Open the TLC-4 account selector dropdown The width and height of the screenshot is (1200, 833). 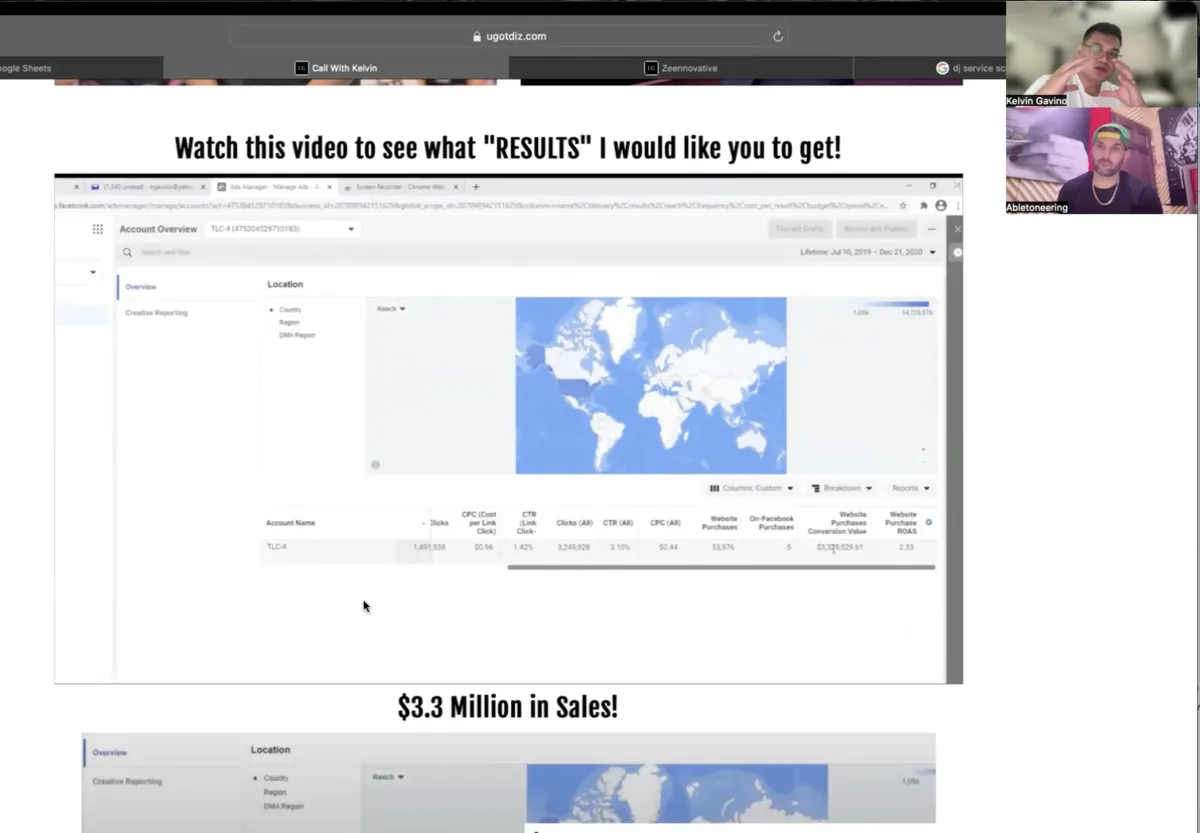pos(282,229)
